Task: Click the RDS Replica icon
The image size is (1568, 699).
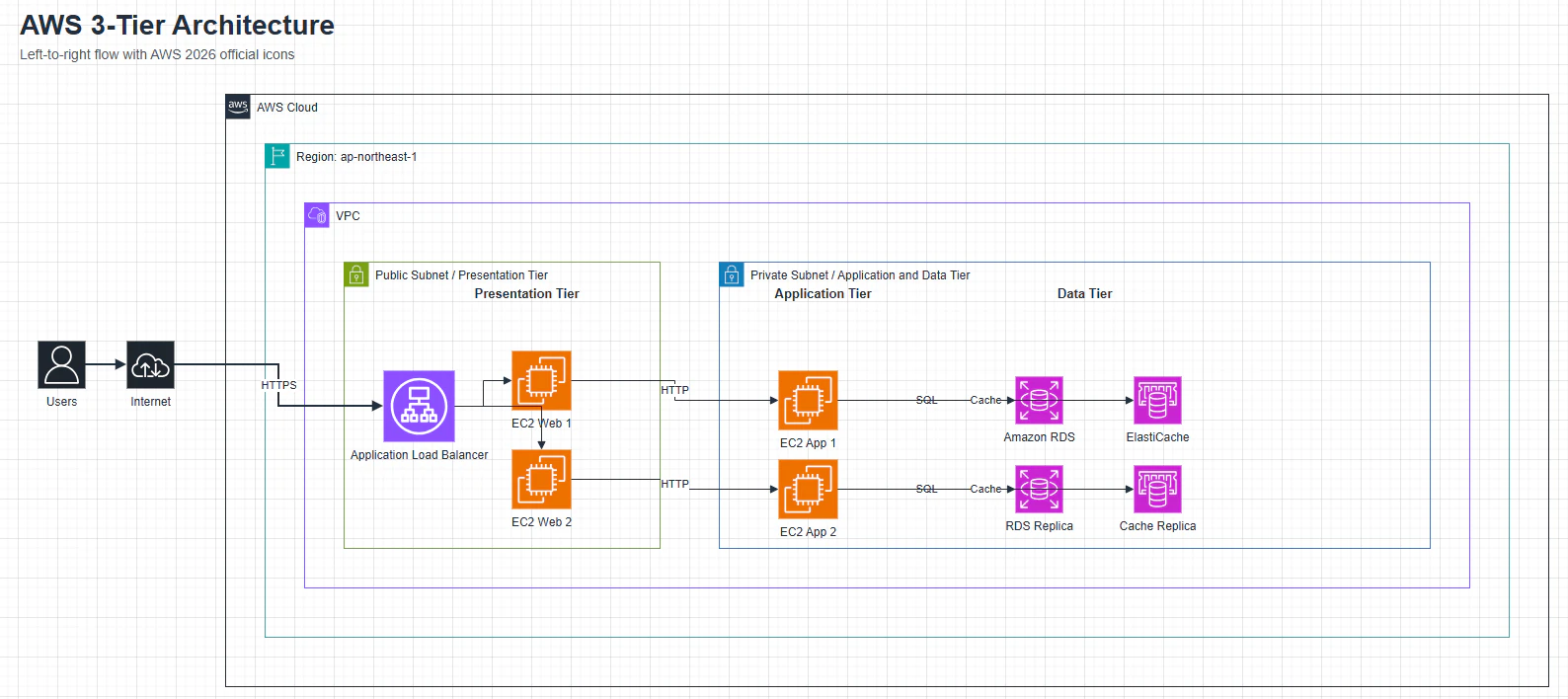Action: (1039, 489)
